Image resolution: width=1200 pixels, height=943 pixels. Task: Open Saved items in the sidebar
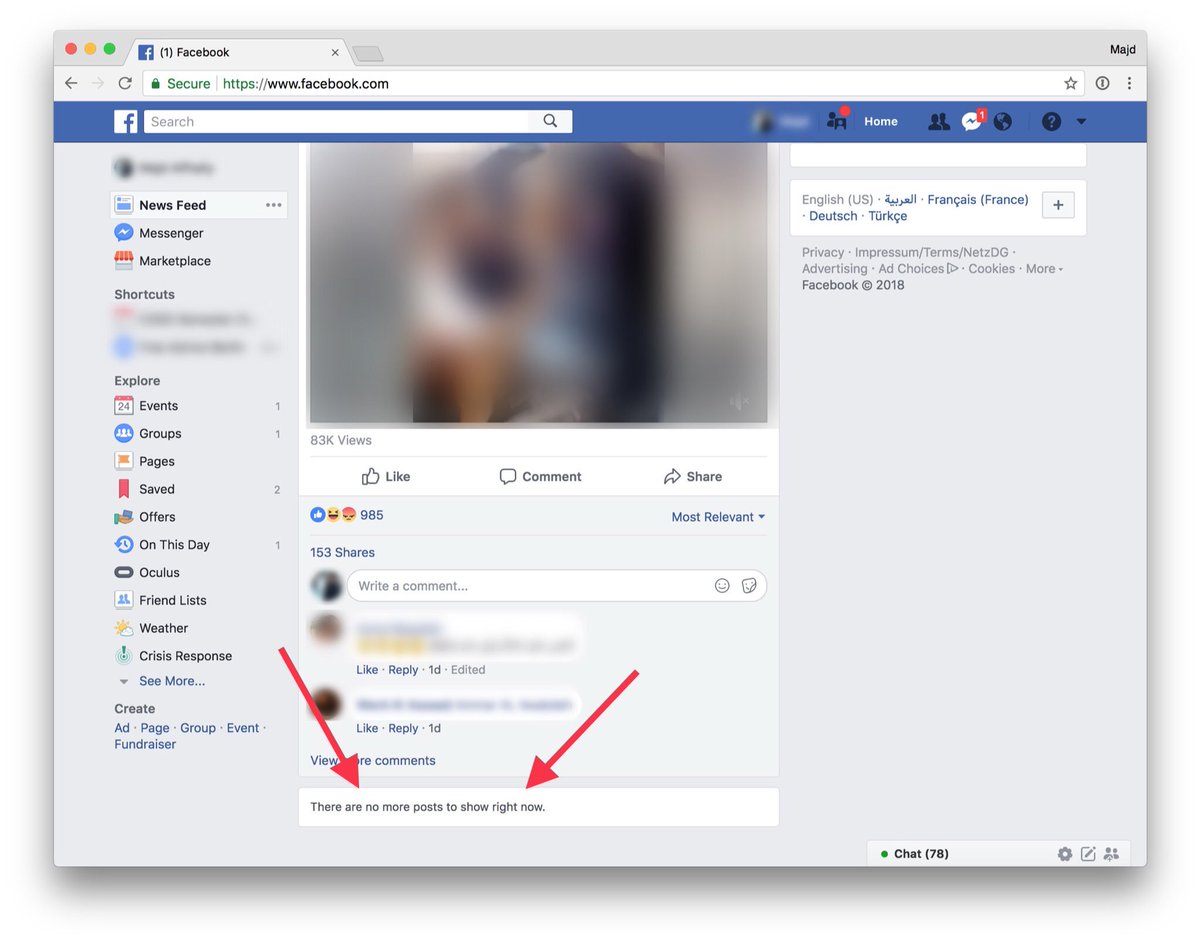157,489
